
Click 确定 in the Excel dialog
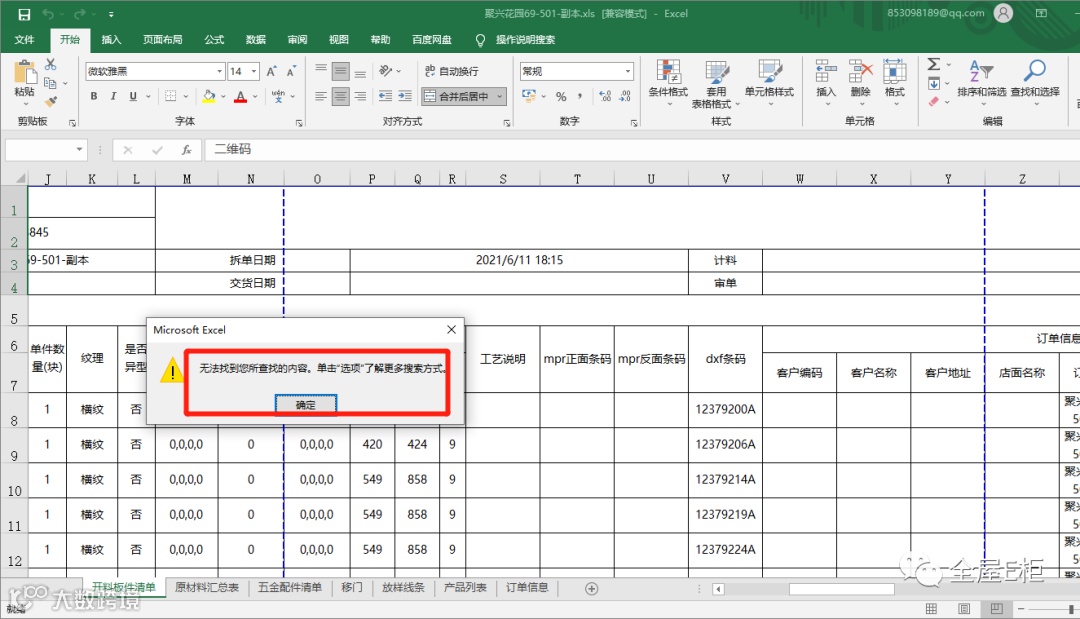[x=306, y=405]
